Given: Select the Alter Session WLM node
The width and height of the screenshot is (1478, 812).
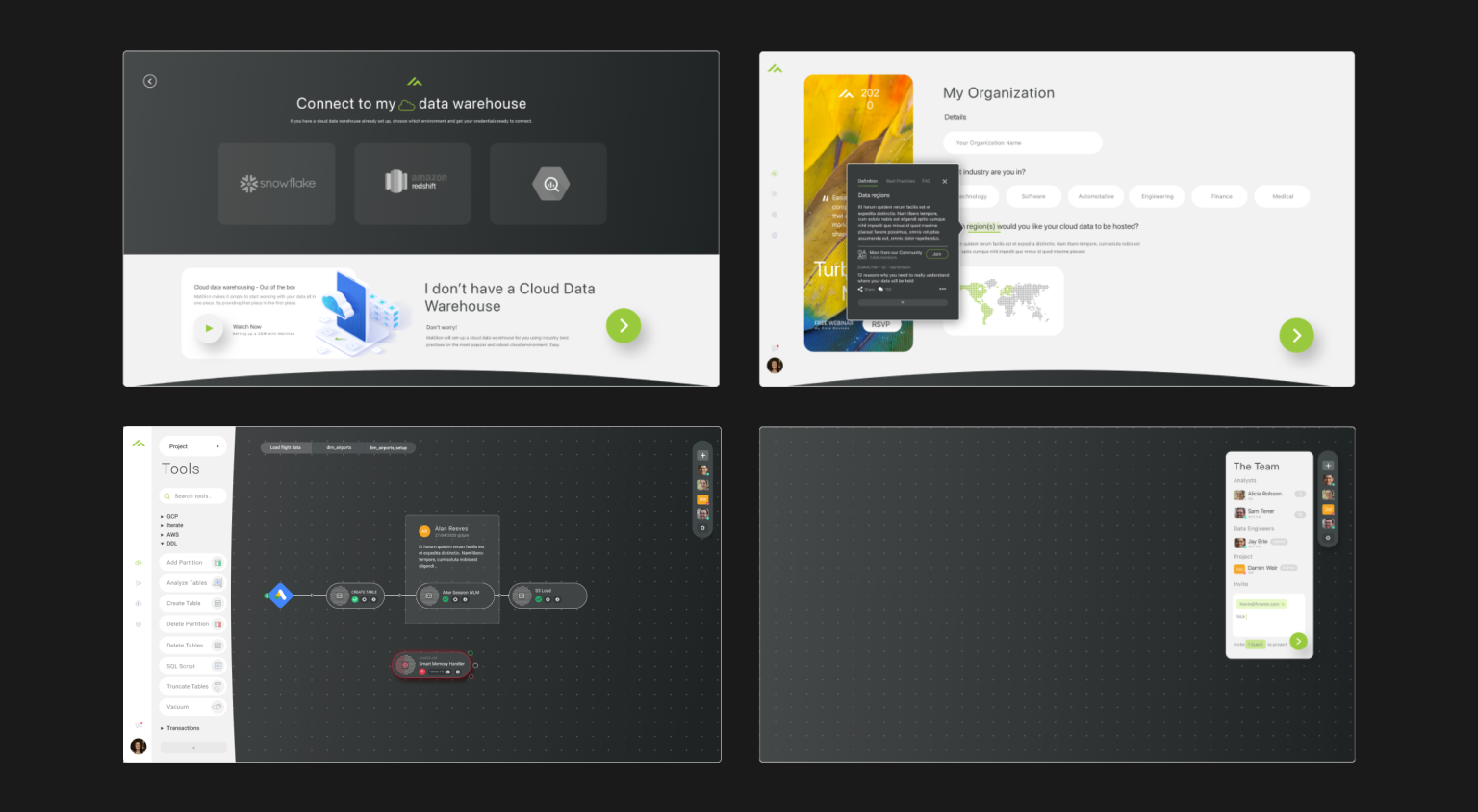Looking at the screenshot, I should [x=455, y=596].
